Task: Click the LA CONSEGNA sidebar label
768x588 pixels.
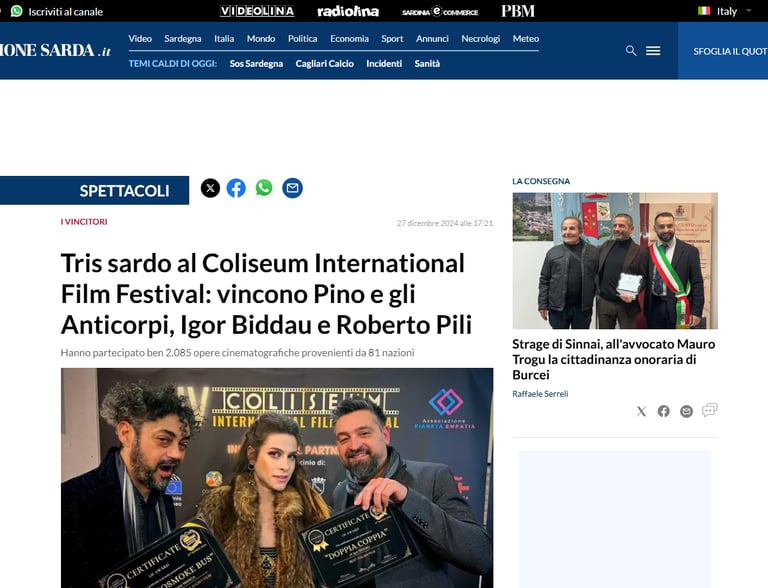Action: click(541, 181)
